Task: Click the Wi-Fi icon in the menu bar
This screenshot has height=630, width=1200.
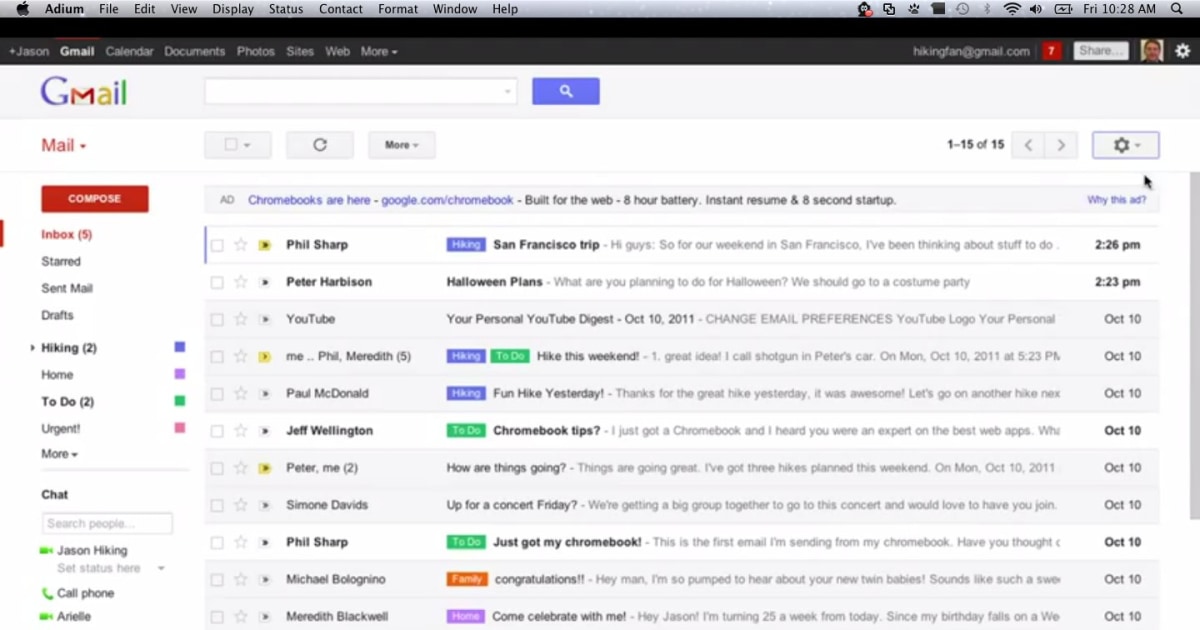Action: pos(1012,9)
